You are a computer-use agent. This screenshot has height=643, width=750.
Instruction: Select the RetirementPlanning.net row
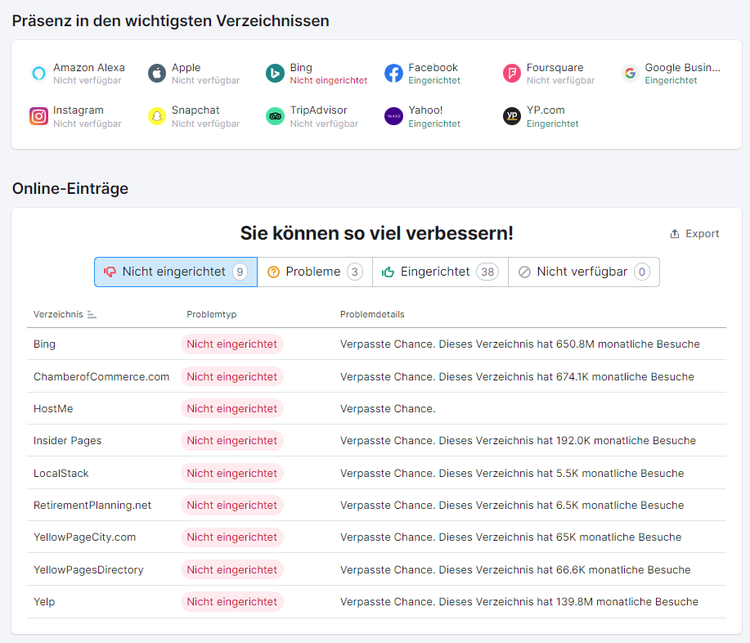pyautogui.click(x=376, y=505)
